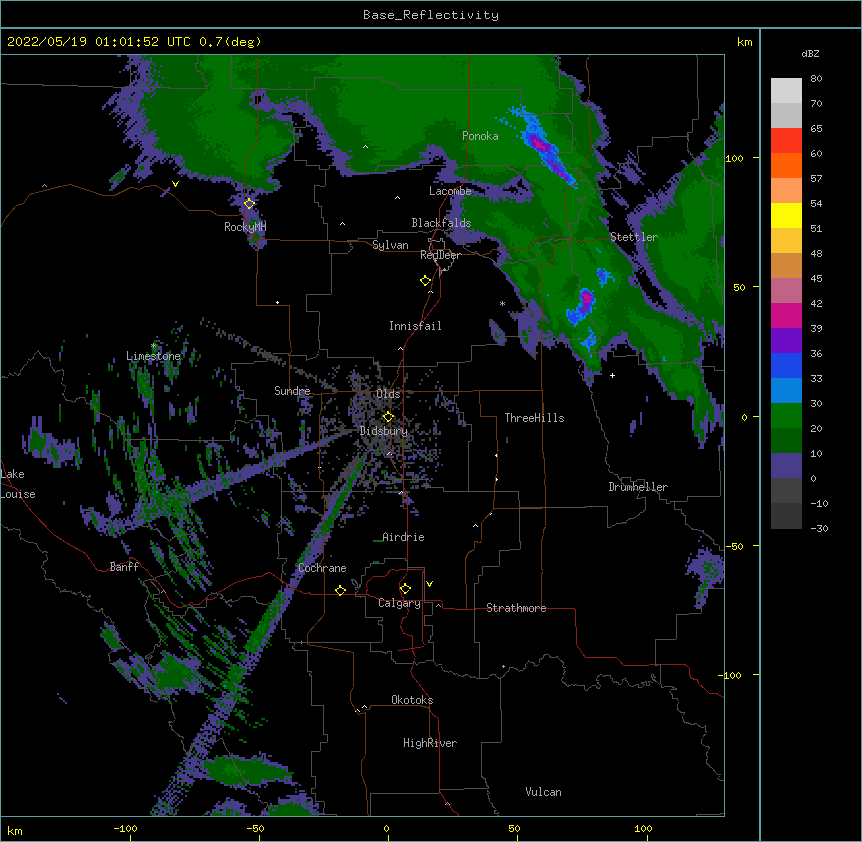
Task: Click the blue 36 dBZ color swatch
Action: point(786,365)
